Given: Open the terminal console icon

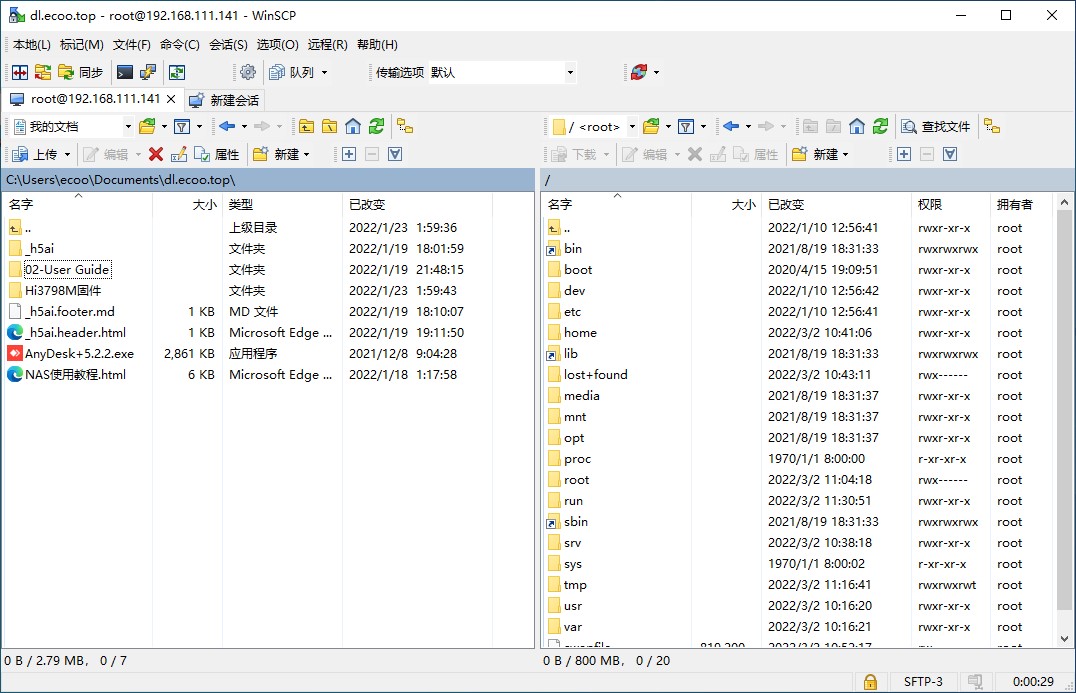Looking at the screenshot, I should 125,72.
